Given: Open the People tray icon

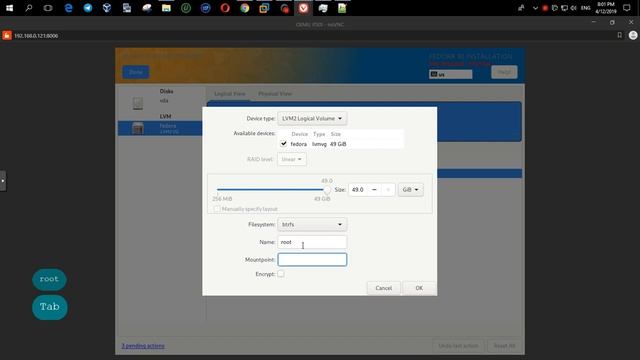Looking at the screenshot, I should point(521,8).
